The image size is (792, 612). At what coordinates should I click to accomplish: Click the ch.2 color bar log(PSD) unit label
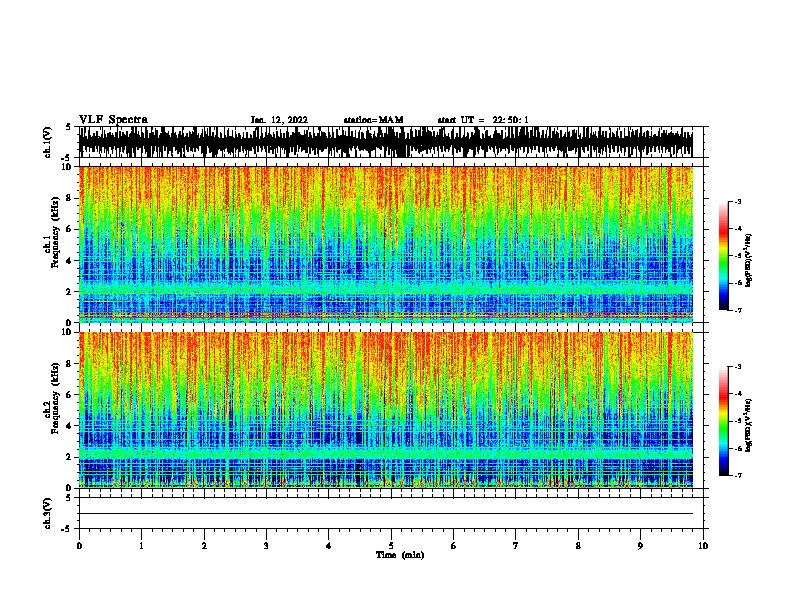pyautogui.click(x=748, y=425)
